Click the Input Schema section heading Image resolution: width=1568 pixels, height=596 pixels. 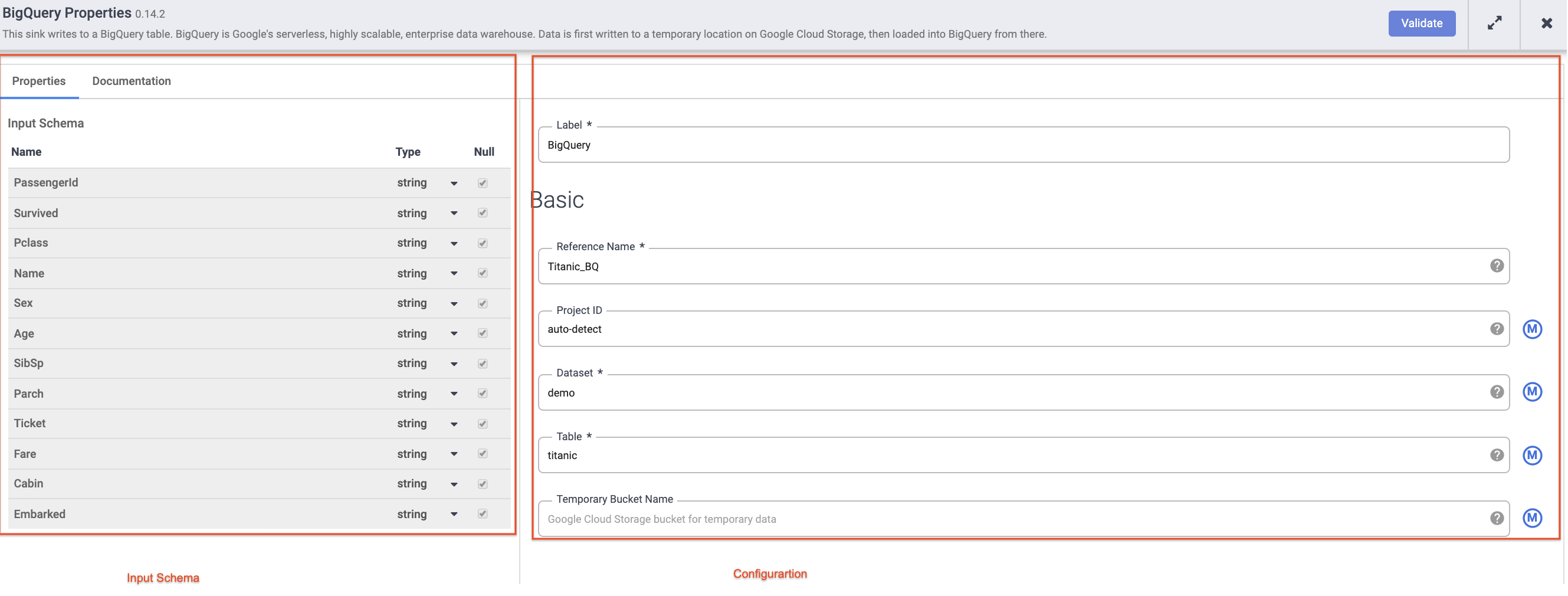(45, 123)
